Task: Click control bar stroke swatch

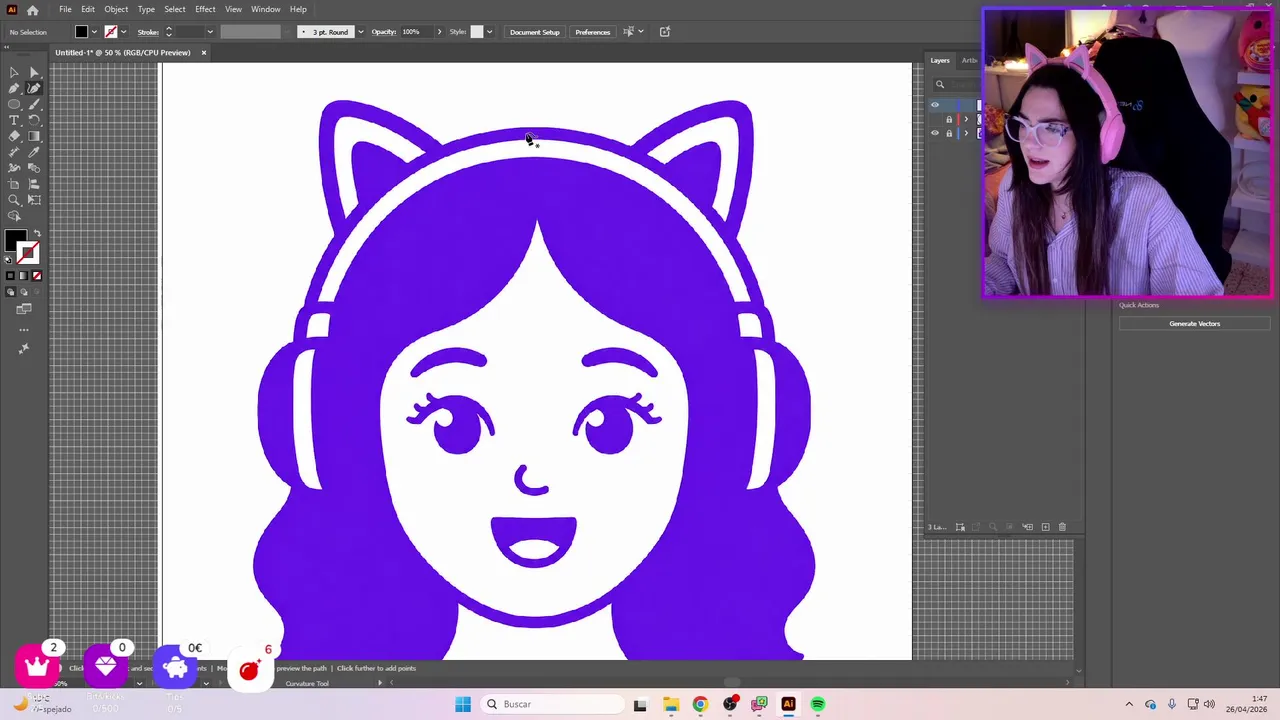Action: 111,32
